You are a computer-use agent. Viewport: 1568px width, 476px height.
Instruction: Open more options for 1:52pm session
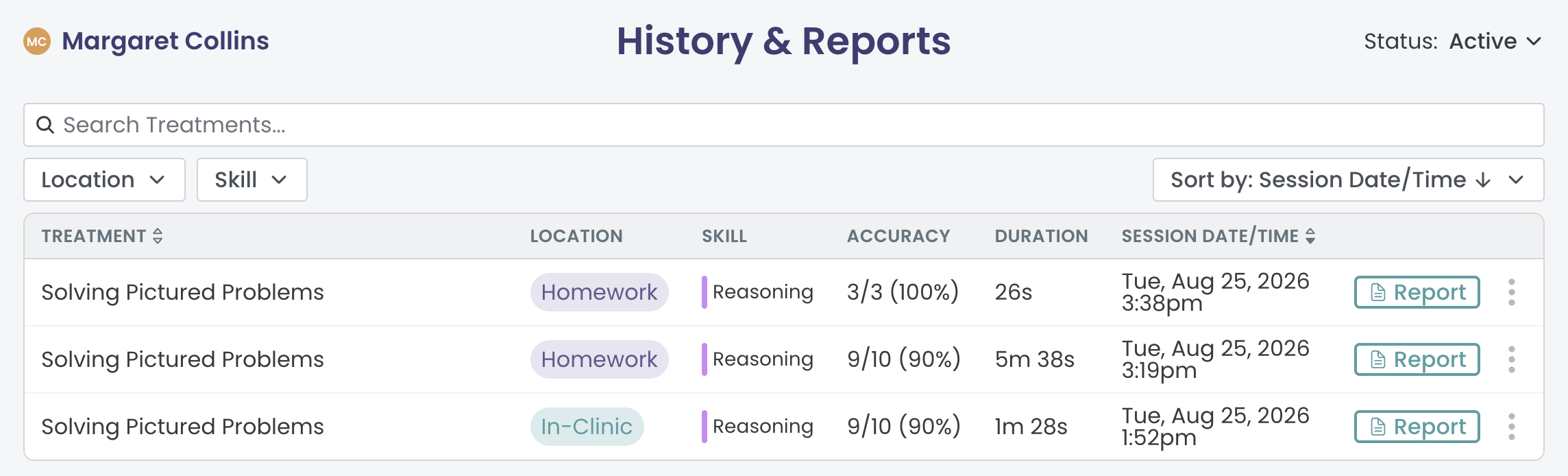click(x=1511, y=427)
